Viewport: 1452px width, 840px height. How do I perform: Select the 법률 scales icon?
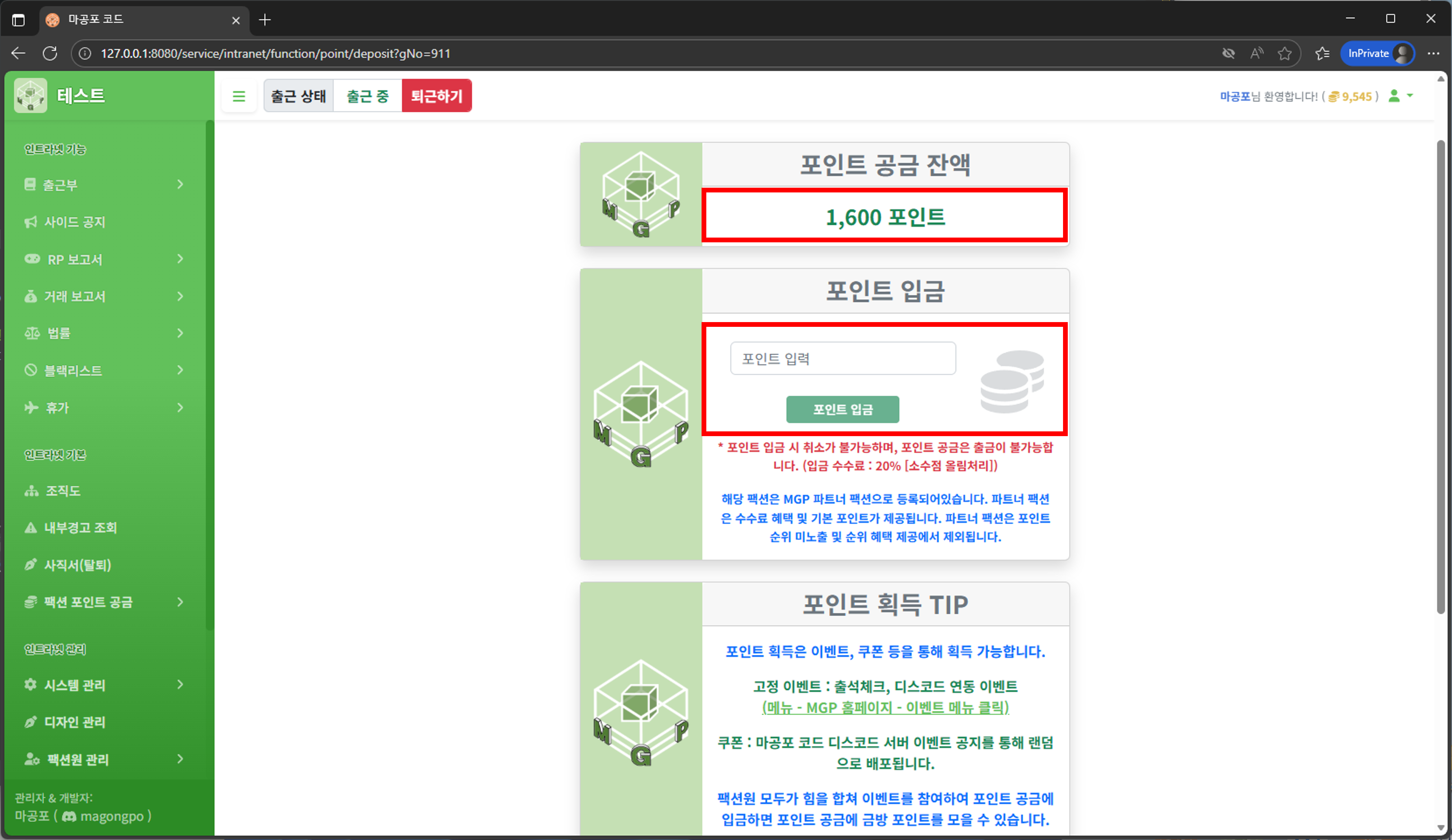point(32,333)
